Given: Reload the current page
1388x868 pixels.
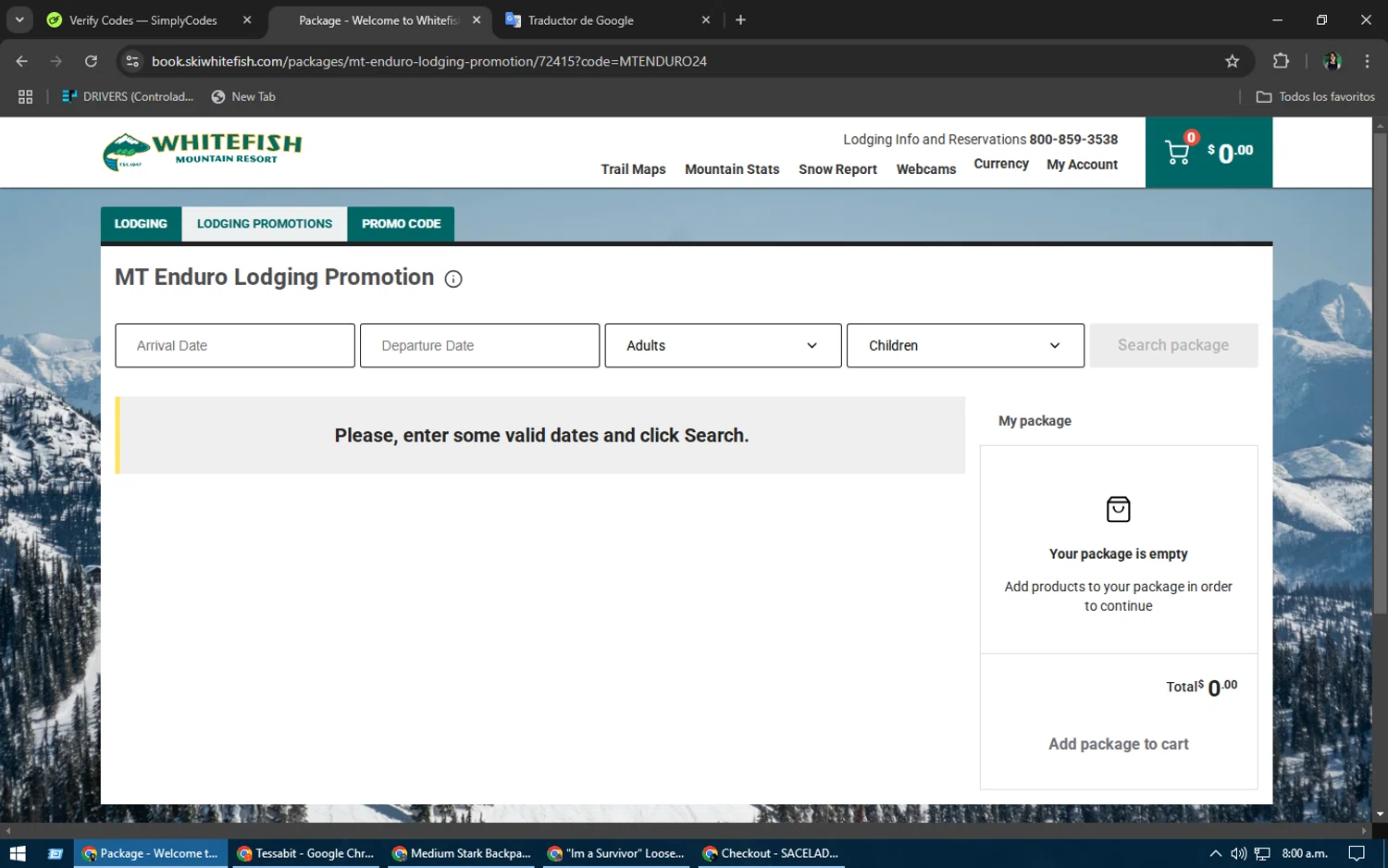Looking at the screenshot, I should (x=91, y=61).
